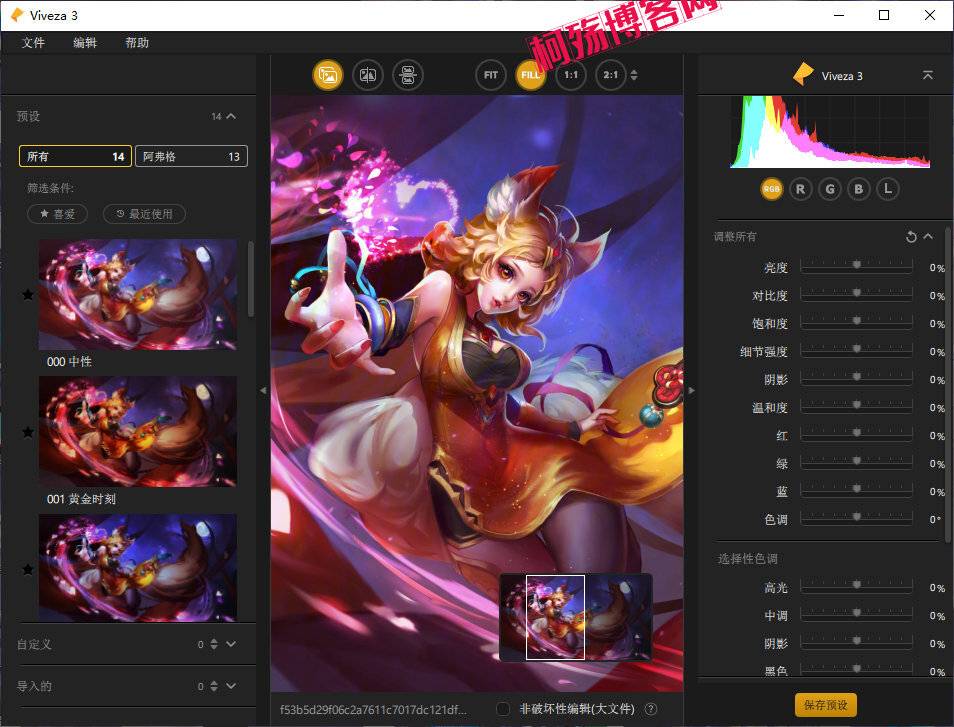Adjust the 中调 slider
Image resolution: width=954 pixels, height=727 pixels.
(x=857, y=613)
